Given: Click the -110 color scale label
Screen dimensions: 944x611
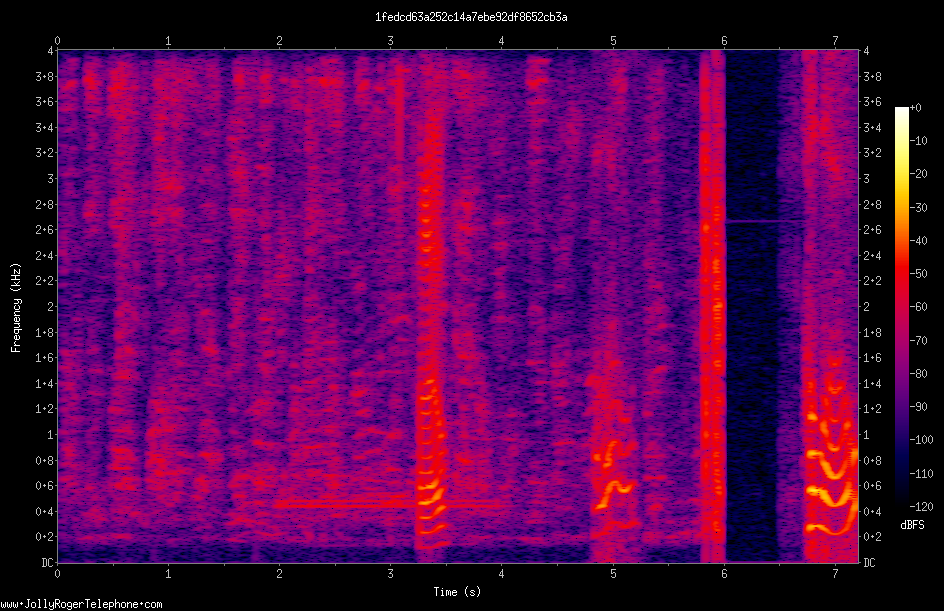Looking at the screenshot, I should click(x=921, y=474).
